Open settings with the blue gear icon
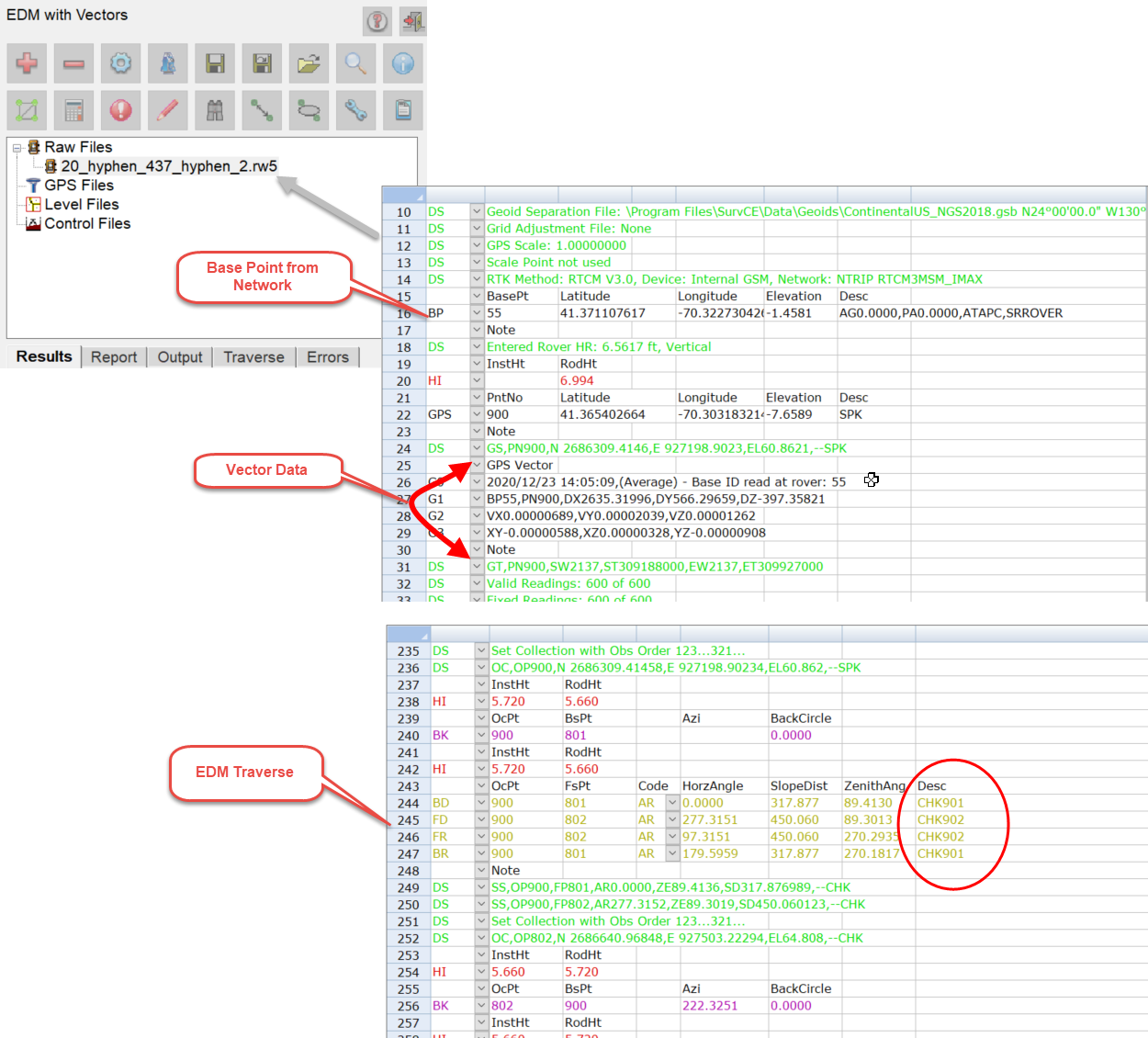 121,63
